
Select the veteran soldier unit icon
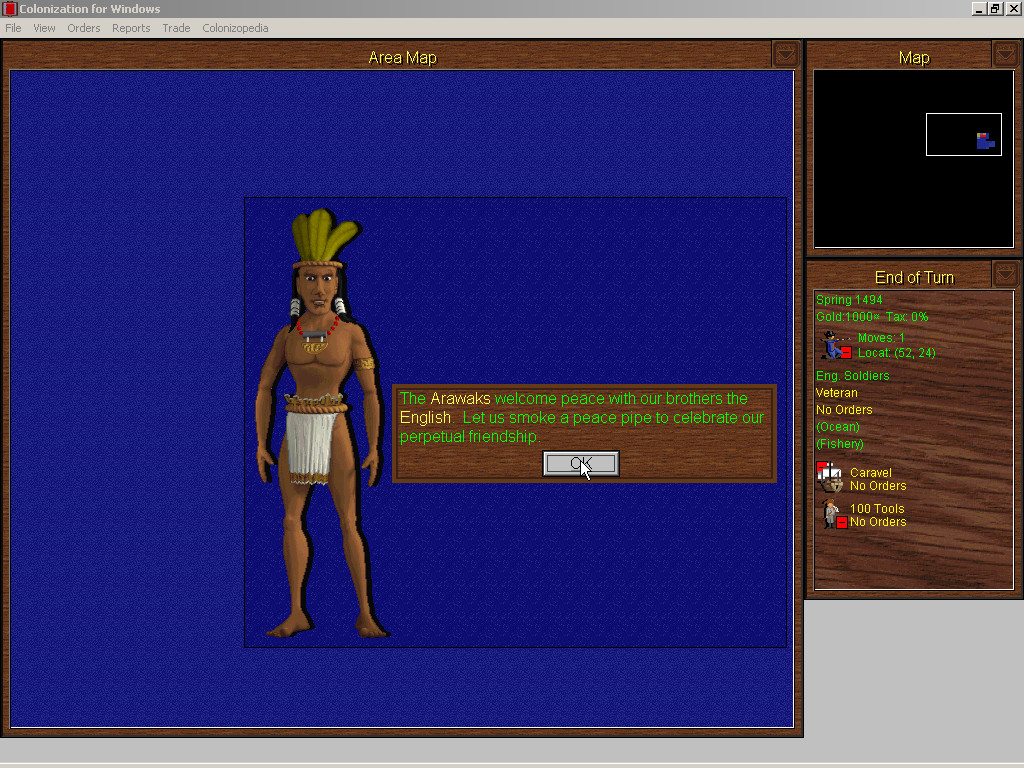pos(835,345)
